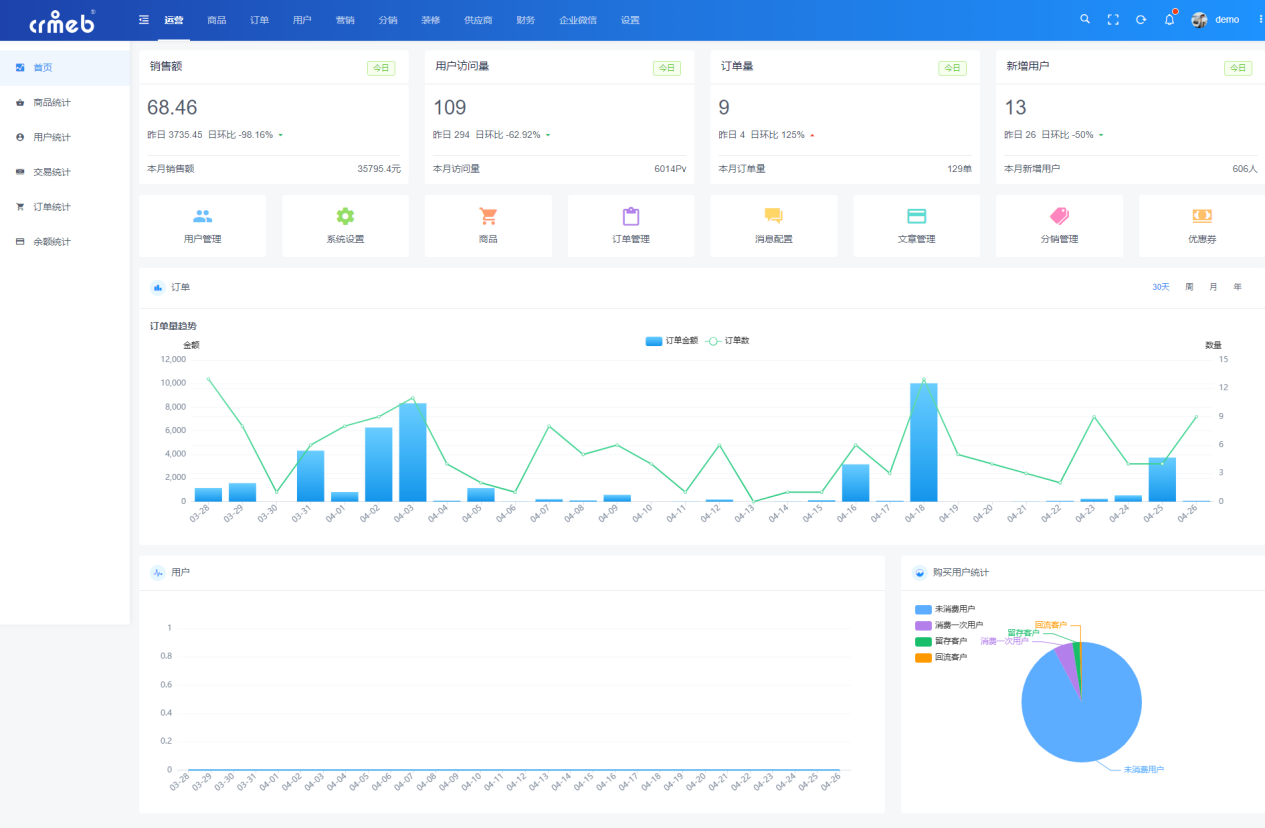1265x828 pixels.
Task: Open 系统设置 gear shortcut
Action: click(x=345, y=226)
